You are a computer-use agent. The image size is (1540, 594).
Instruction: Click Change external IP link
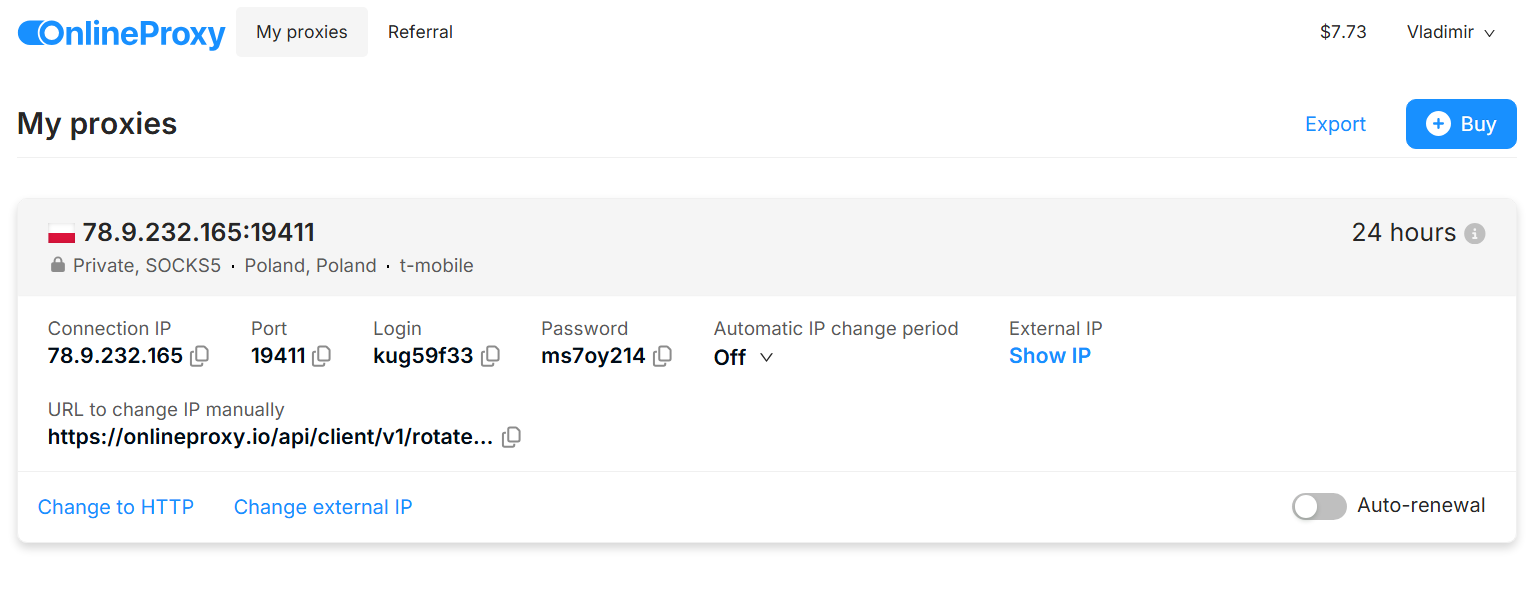323,507
